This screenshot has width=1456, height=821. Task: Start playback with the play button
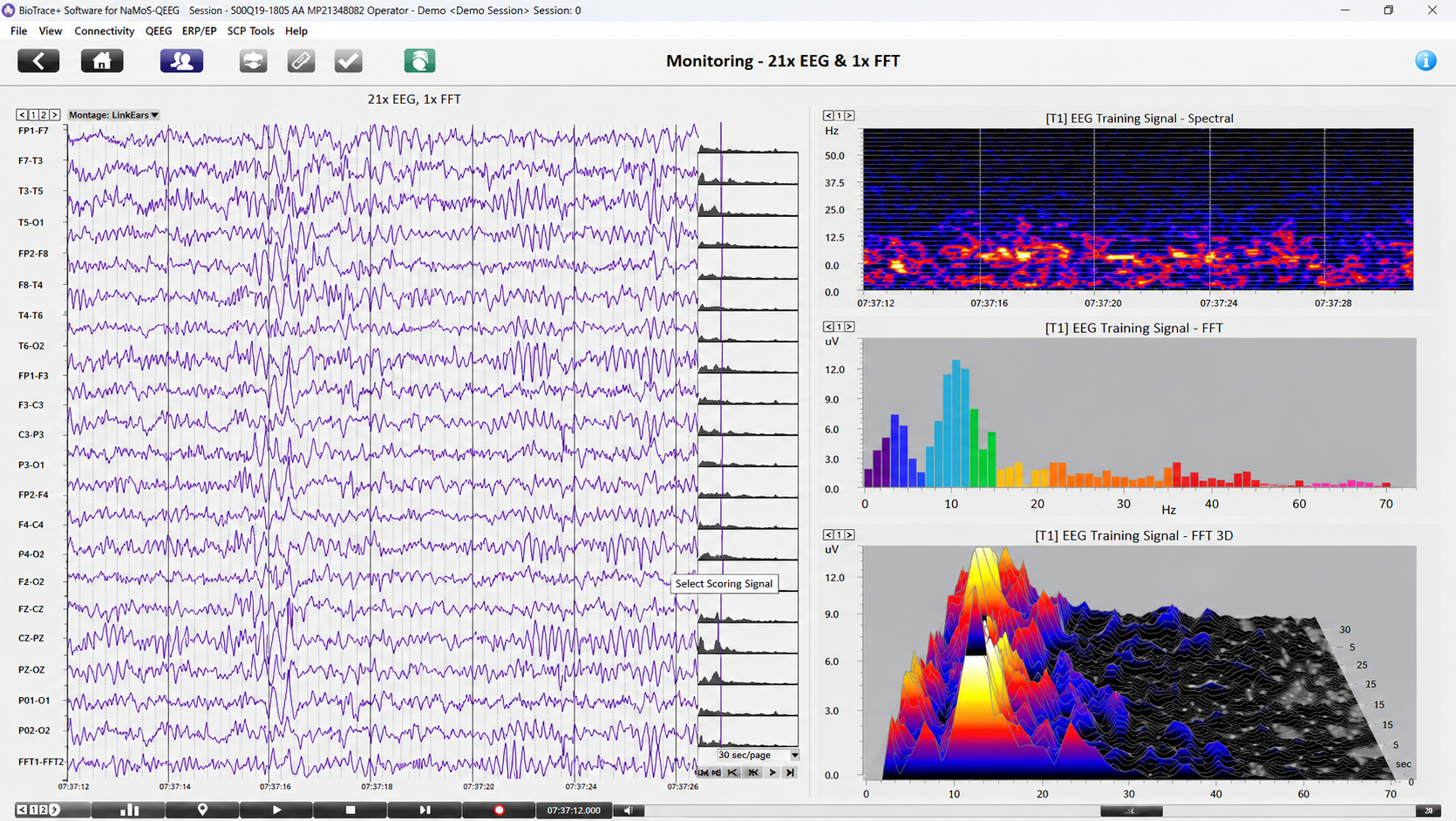point(276,810)
